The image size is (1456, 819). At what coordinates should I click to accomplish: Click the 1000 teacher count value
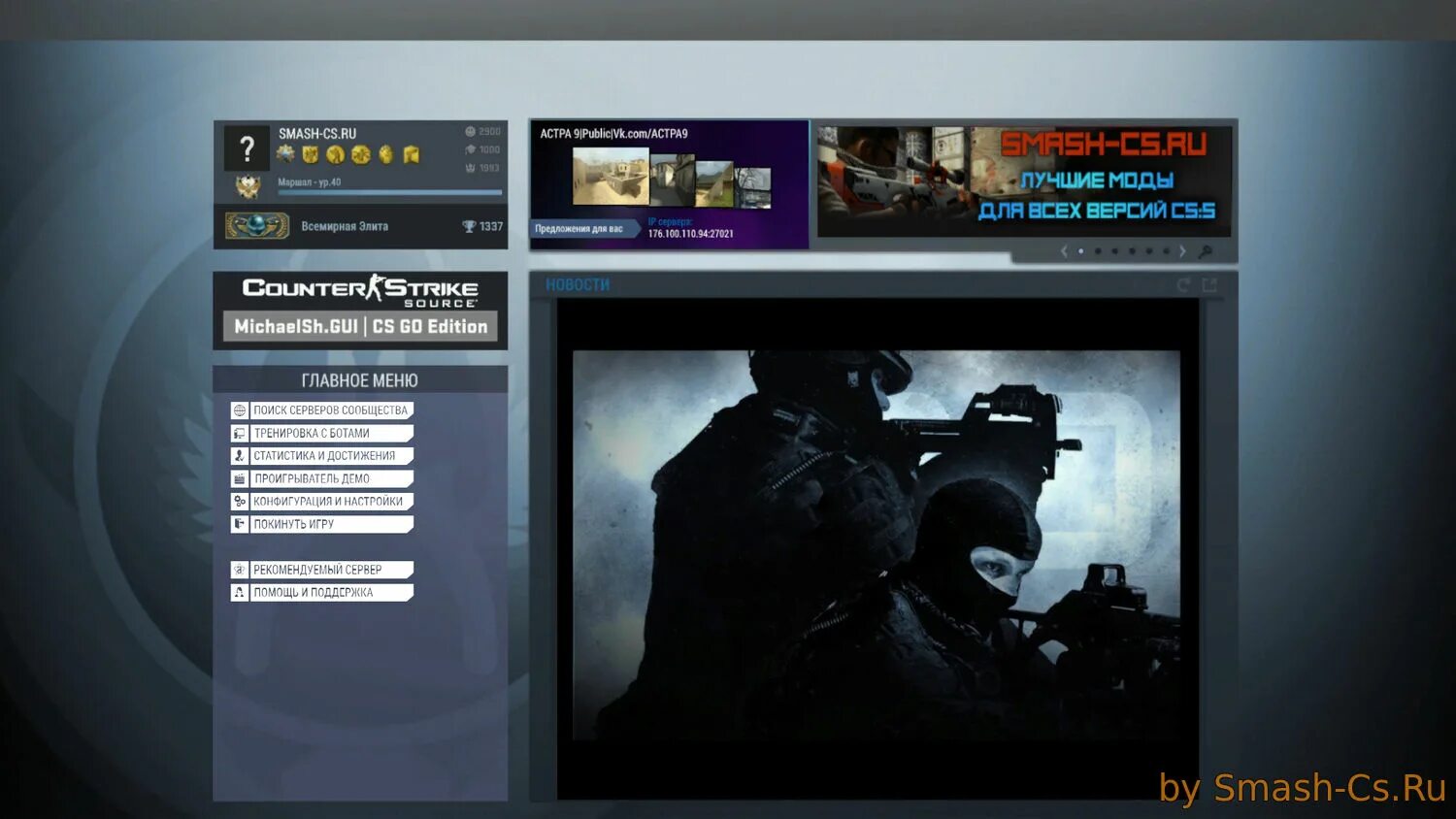pyautogui.click(x=490, y=149)
